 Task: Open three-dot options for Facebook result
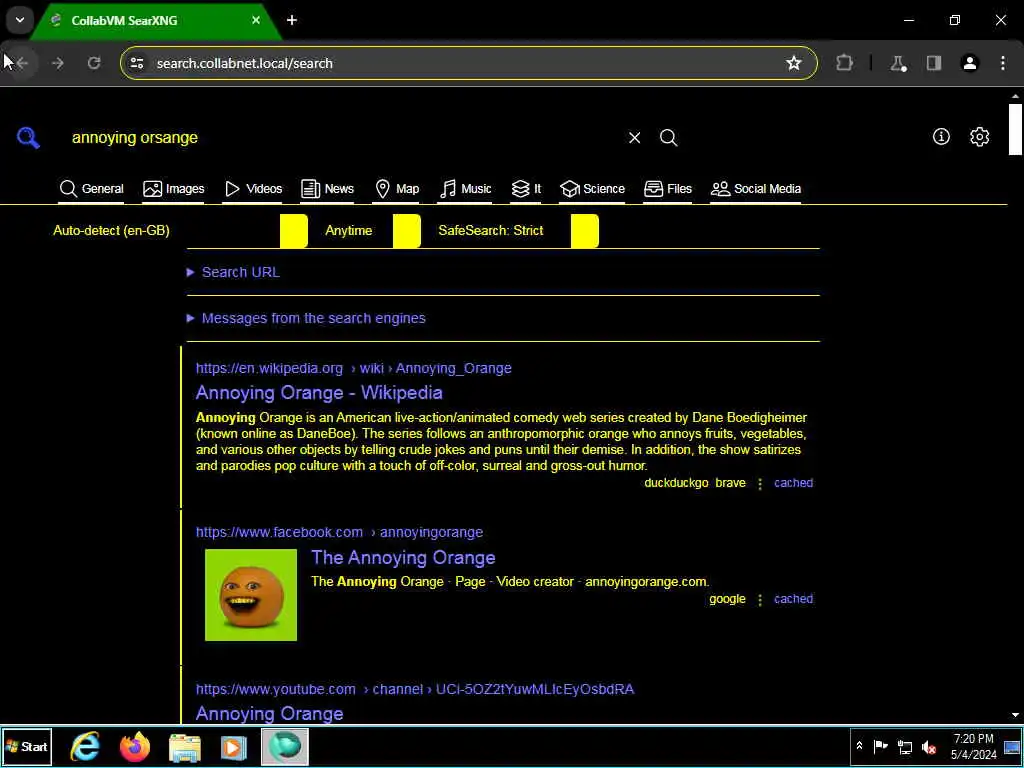(760, 600)
